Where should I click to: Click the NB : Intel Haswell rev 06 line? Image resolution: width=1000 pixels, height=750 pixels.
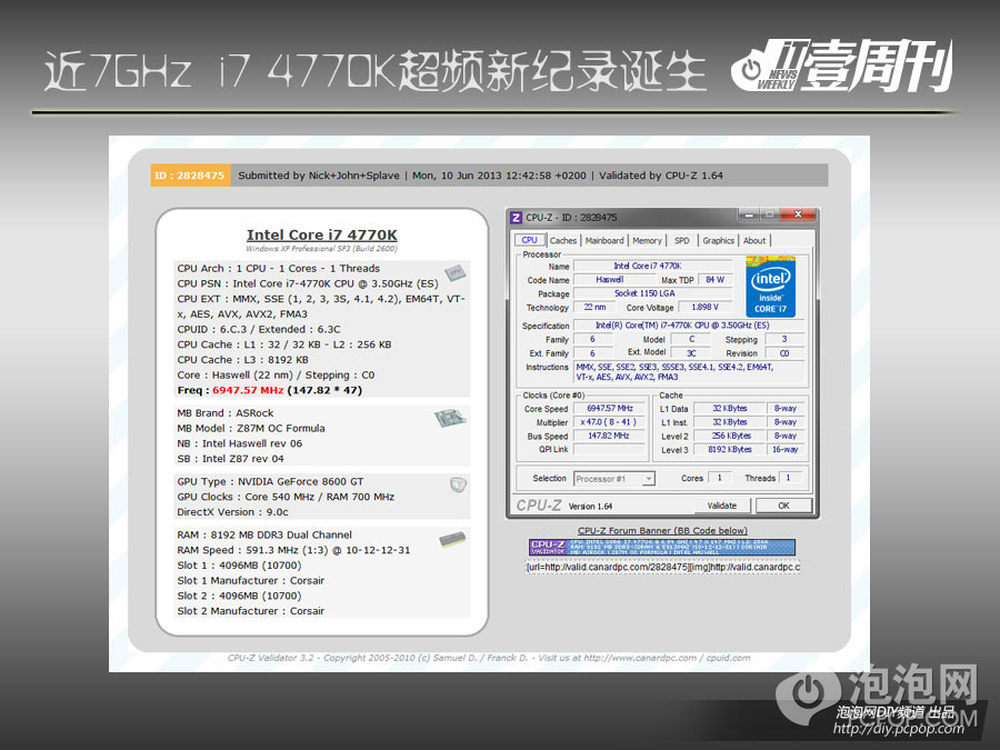coord(240,444)
